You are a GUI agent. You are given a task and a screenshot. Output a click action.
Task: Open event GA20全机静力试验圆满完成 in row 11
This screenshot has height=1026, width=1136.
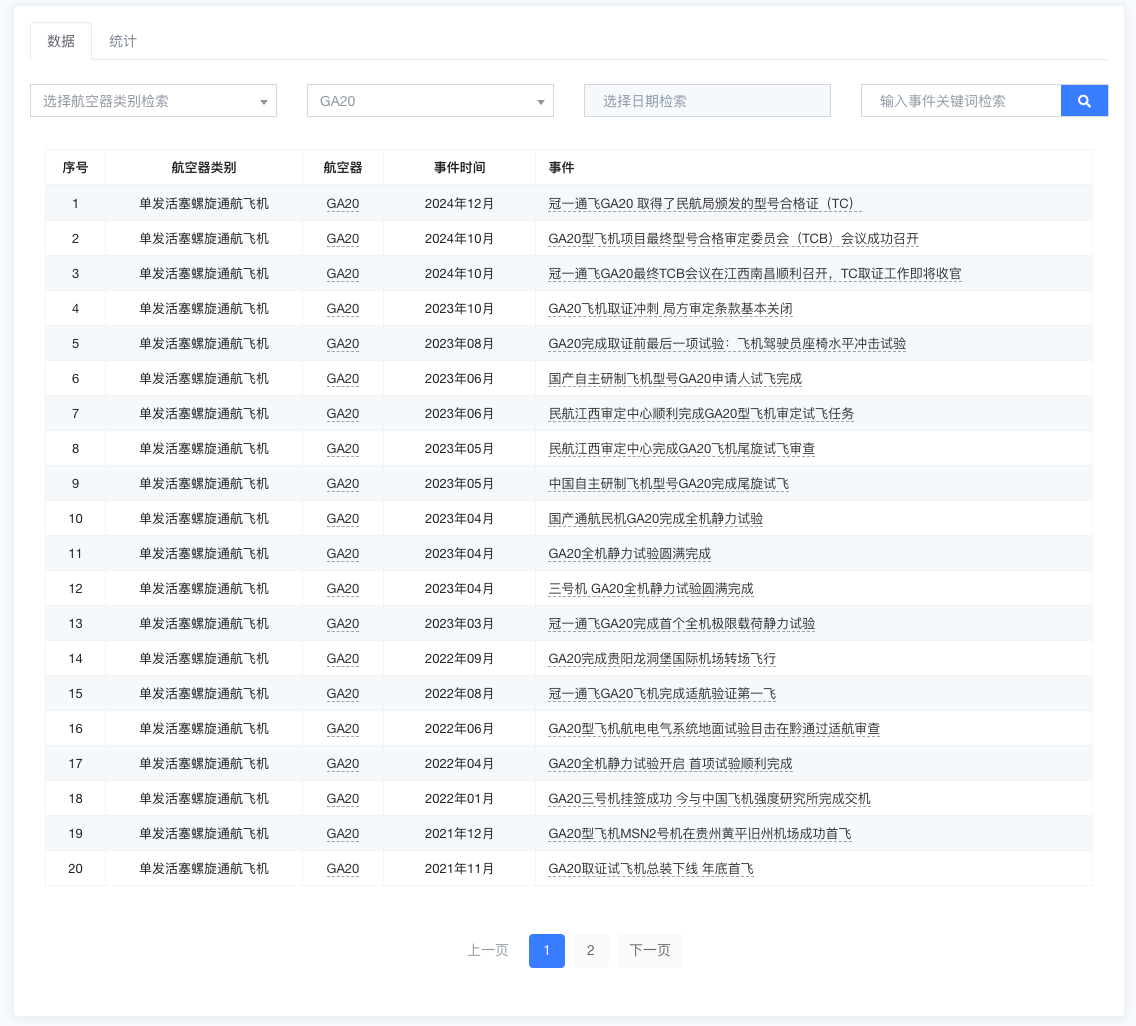630,554
